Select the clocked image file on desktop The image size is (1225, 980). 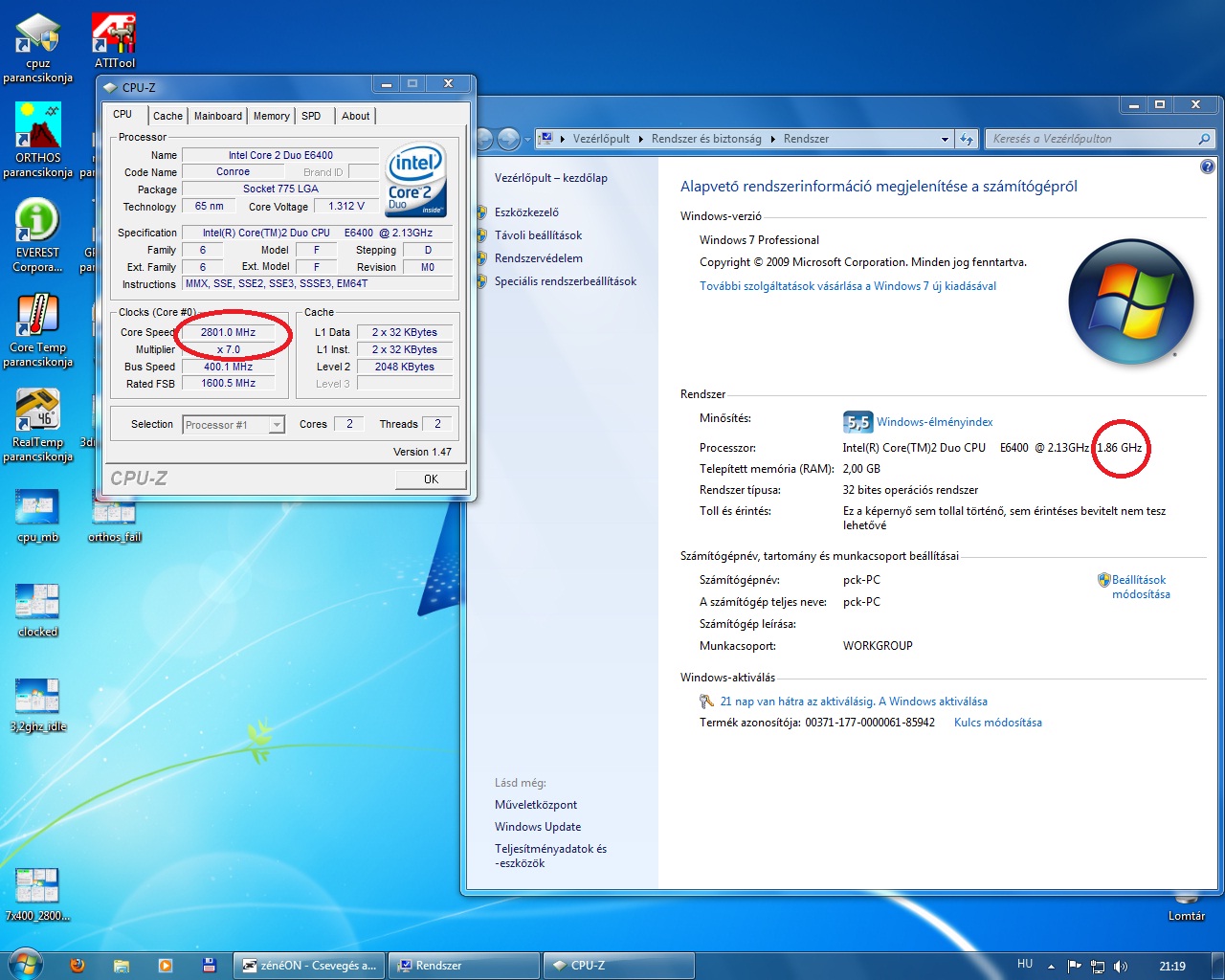(38, 611)
